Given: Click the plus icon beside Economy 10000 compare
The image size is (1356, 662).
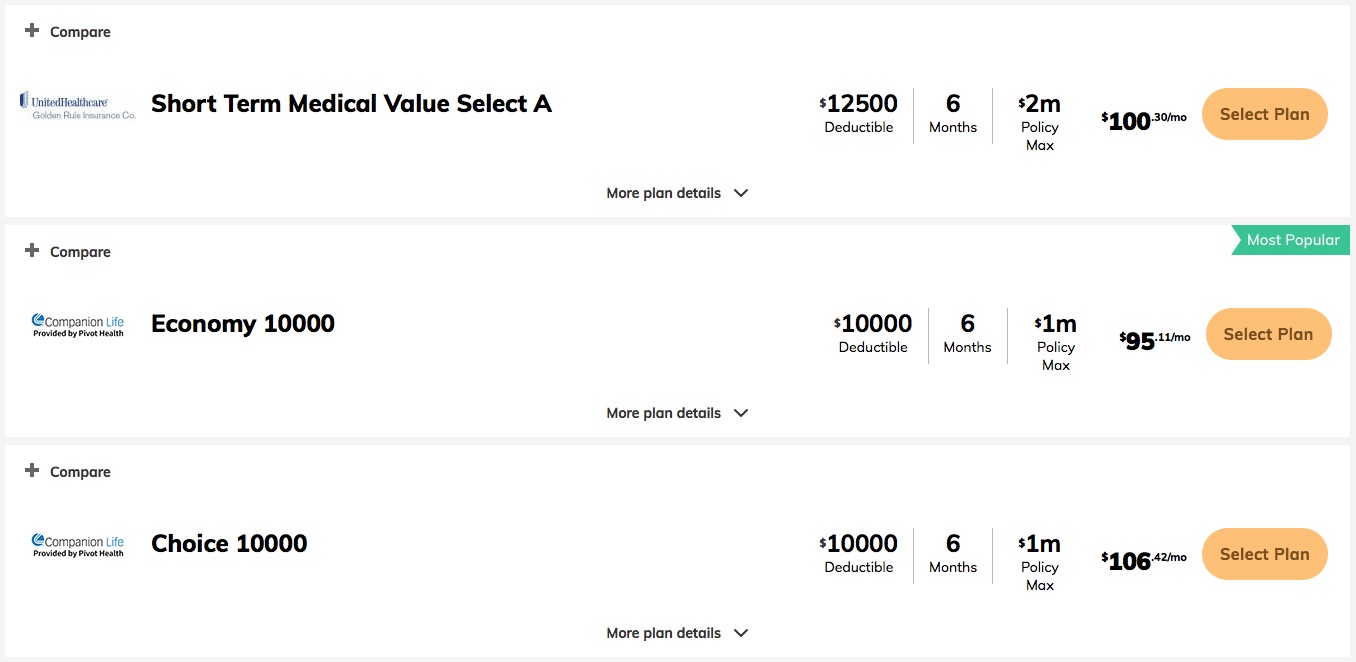Looking at the screenshot, I should coord(32,251).
